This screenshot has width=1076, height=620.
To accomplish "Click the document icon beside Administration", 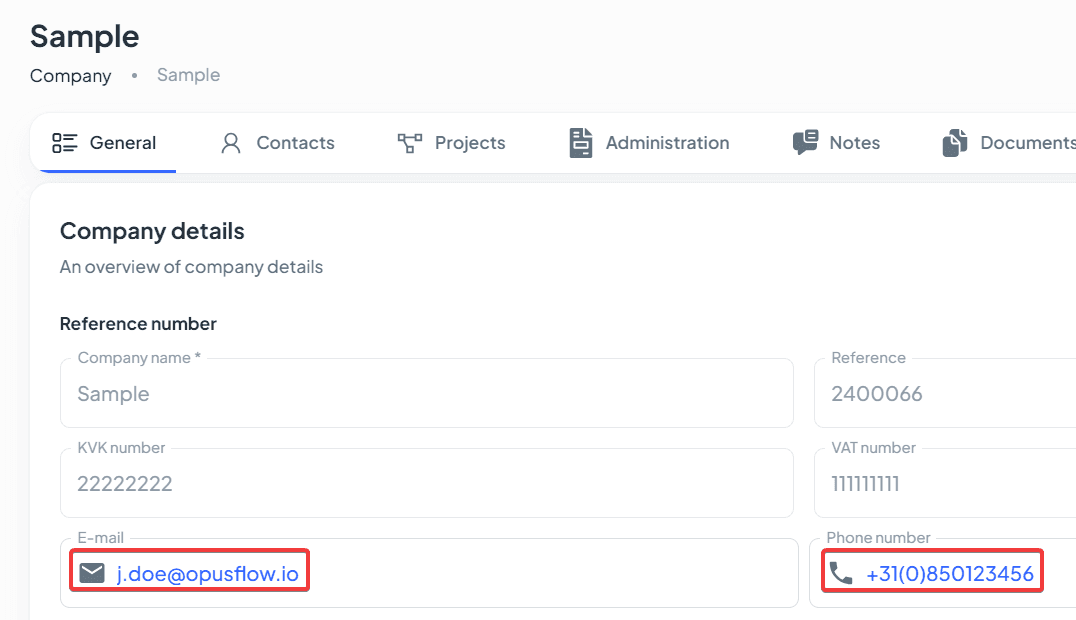I will click(581, 143).
